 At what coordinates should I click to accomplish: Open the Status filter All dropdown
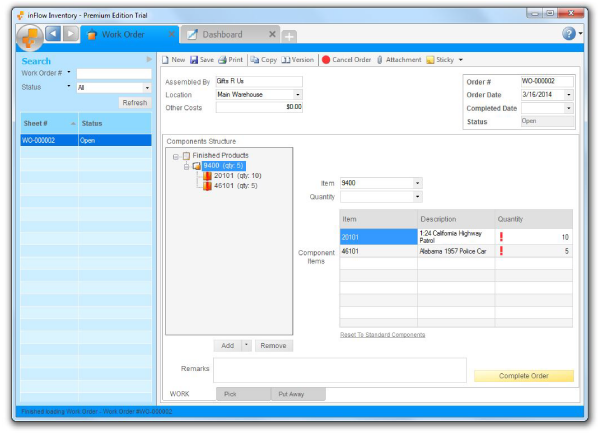click(146, 87)
